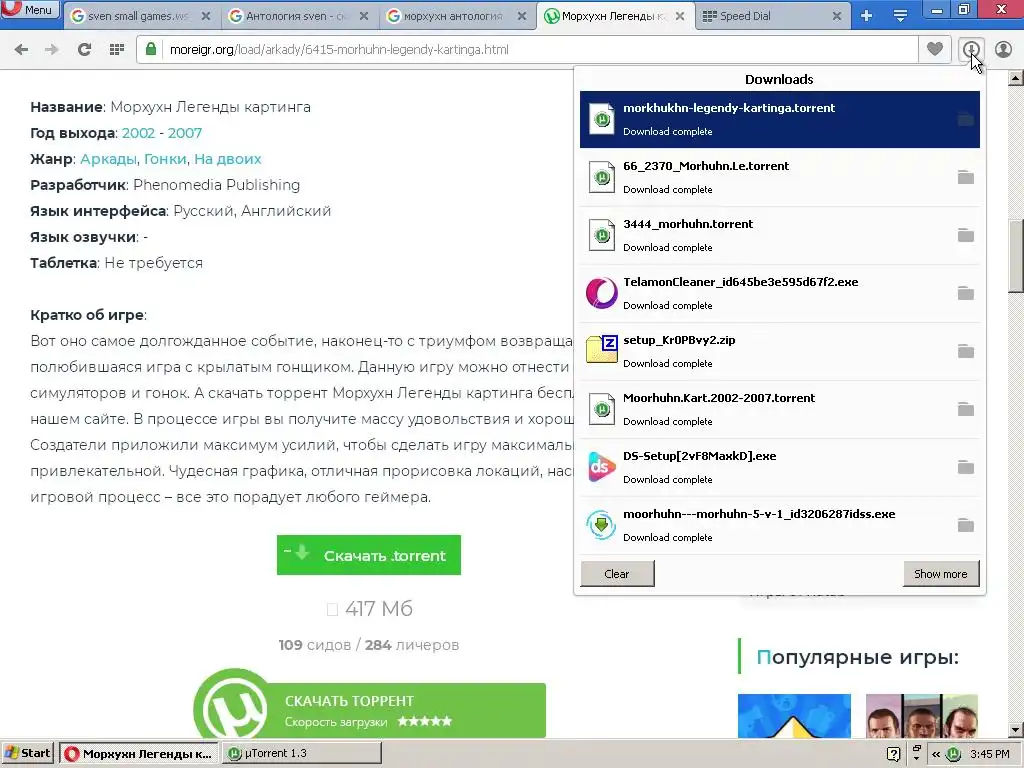1024x768 pixels.
Task: Switch to µTorrent 1.3 taskbar window
Action: click(302, 753)
